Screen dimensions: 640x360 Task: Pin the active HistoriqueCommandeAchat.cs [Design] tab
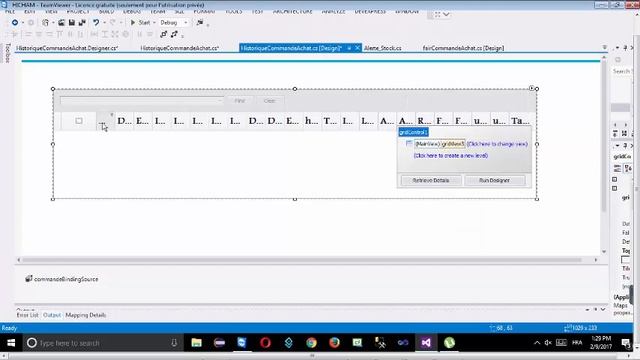point(349,48)
